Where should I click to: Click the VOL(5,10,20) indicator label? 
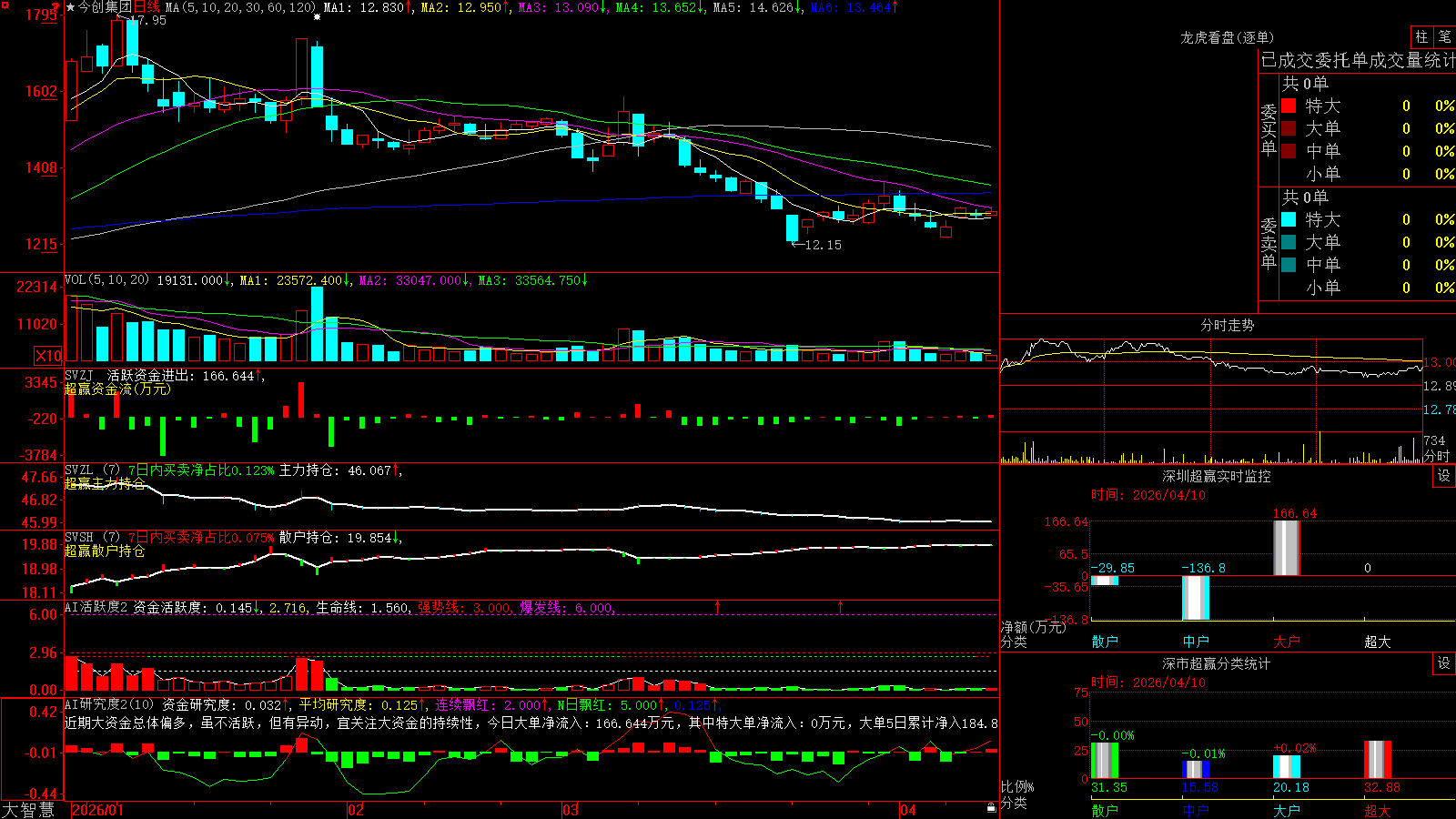tap(106, 280)
